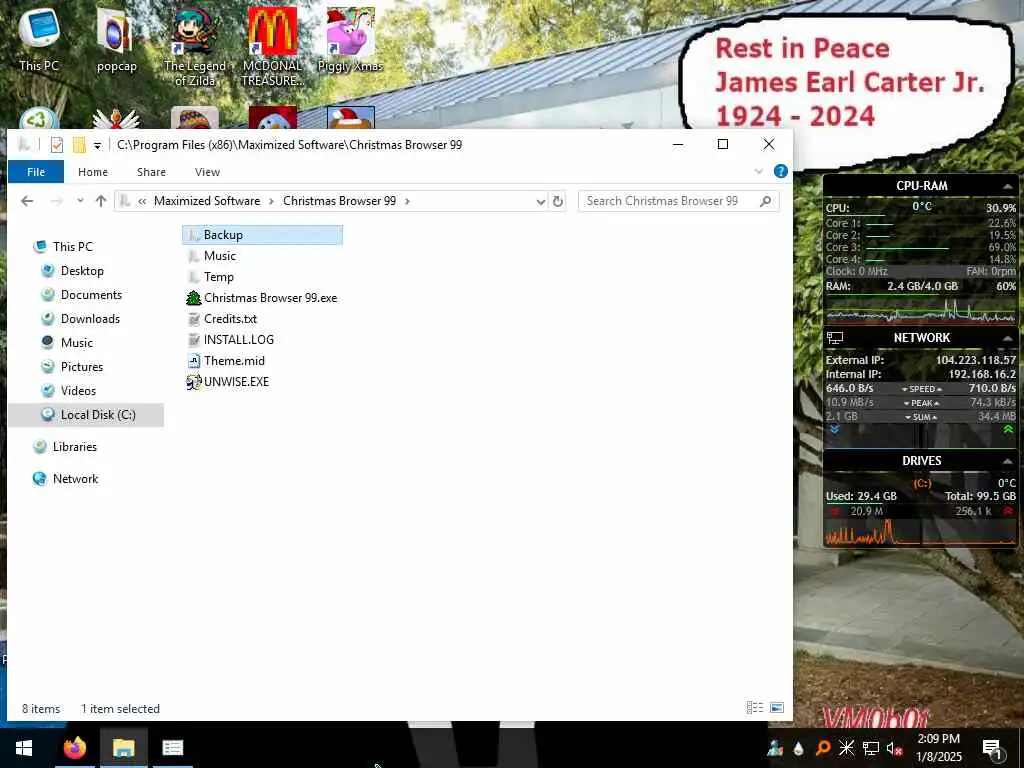Open Explorer help question mark icon
Viewport: 1024px width, 768px height.
pyautogui.click(x=780, y=172)
